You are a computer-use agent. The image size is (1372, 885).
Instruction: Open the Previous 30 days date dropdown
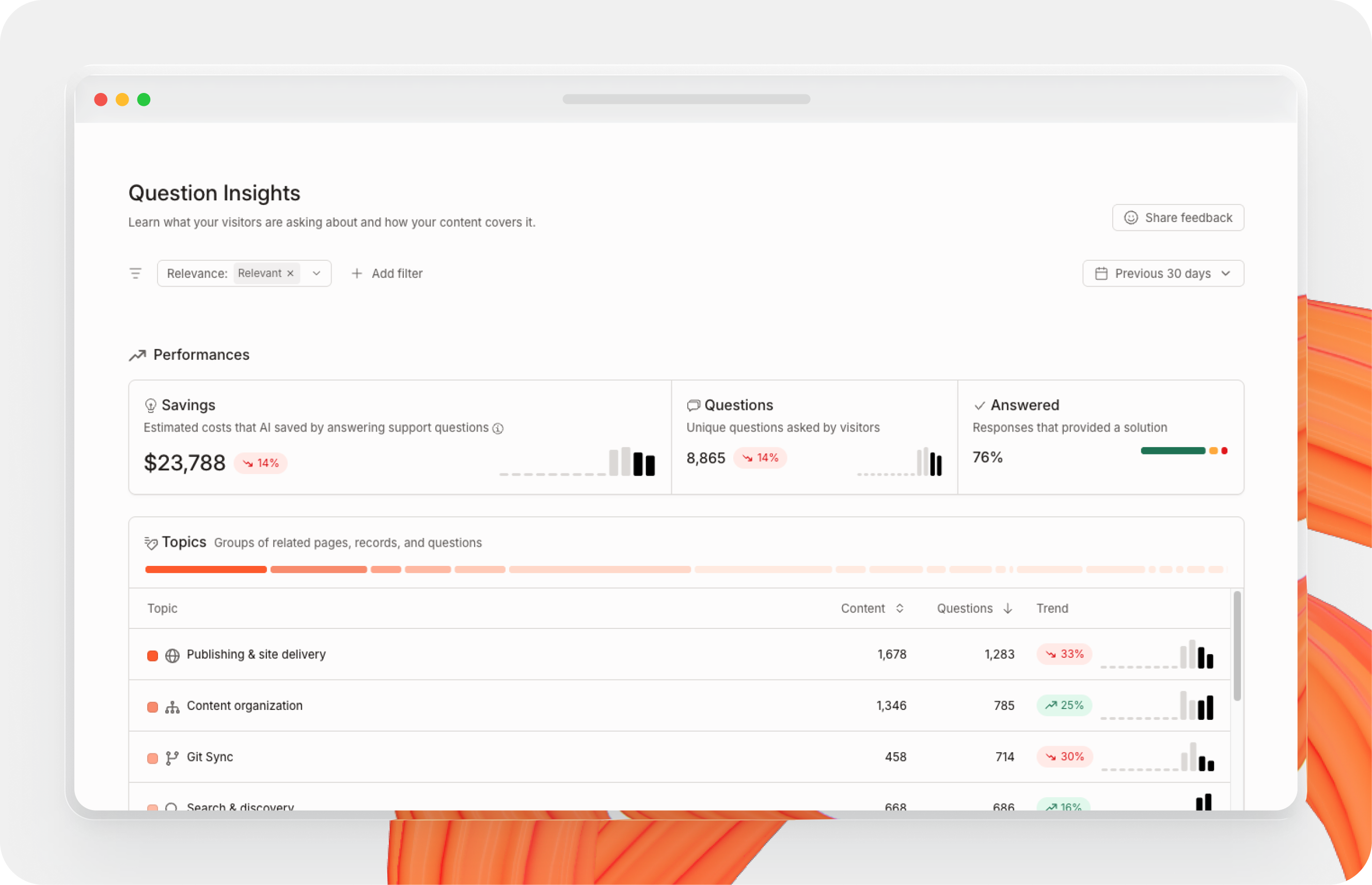[x=1163, y=274]
